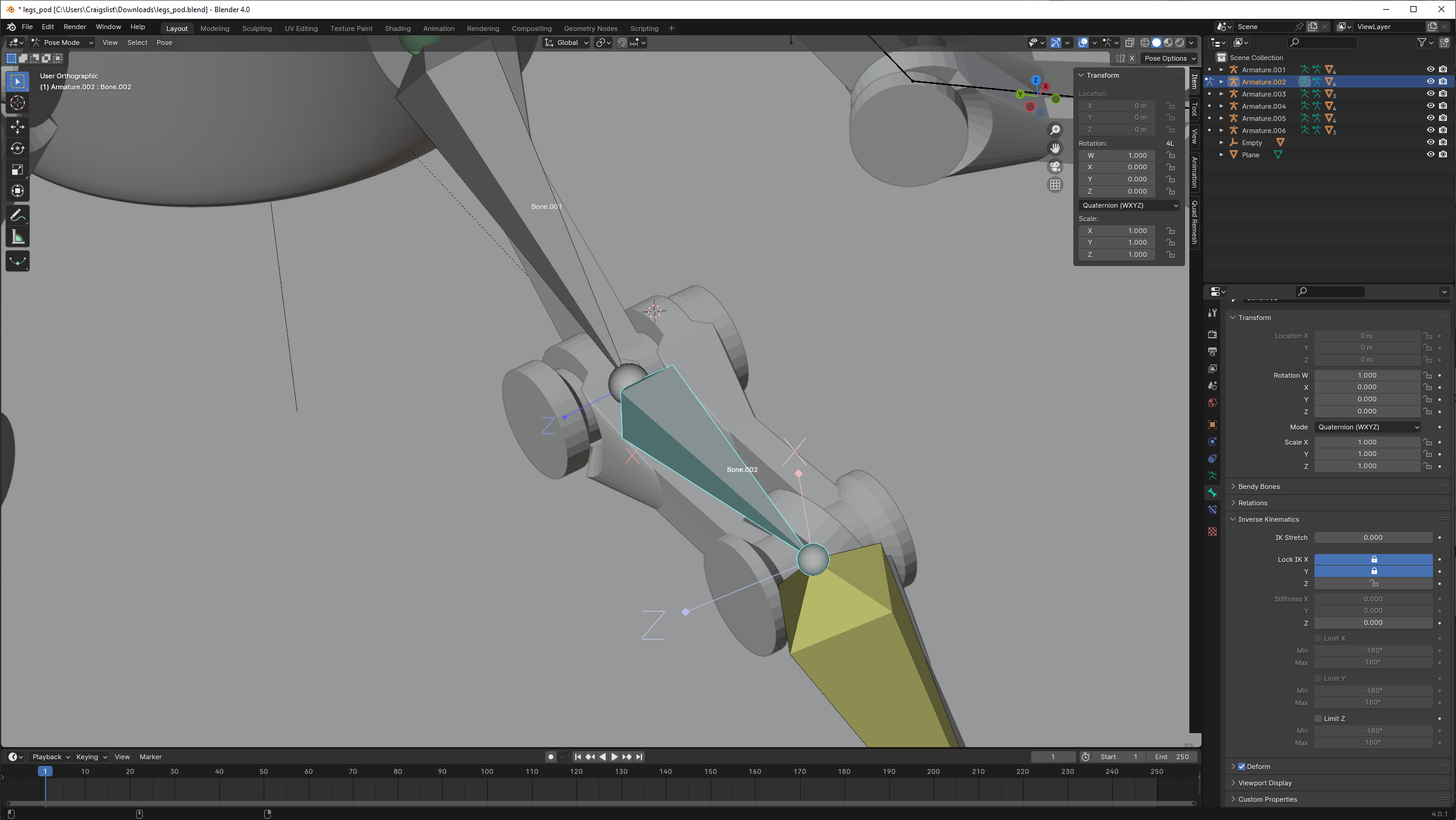Image resolution: width=1456 pixels, height=820 pixels.
Task: Open the Physics properties tab
Action: pyautogui.click(x=1212, y=442)
